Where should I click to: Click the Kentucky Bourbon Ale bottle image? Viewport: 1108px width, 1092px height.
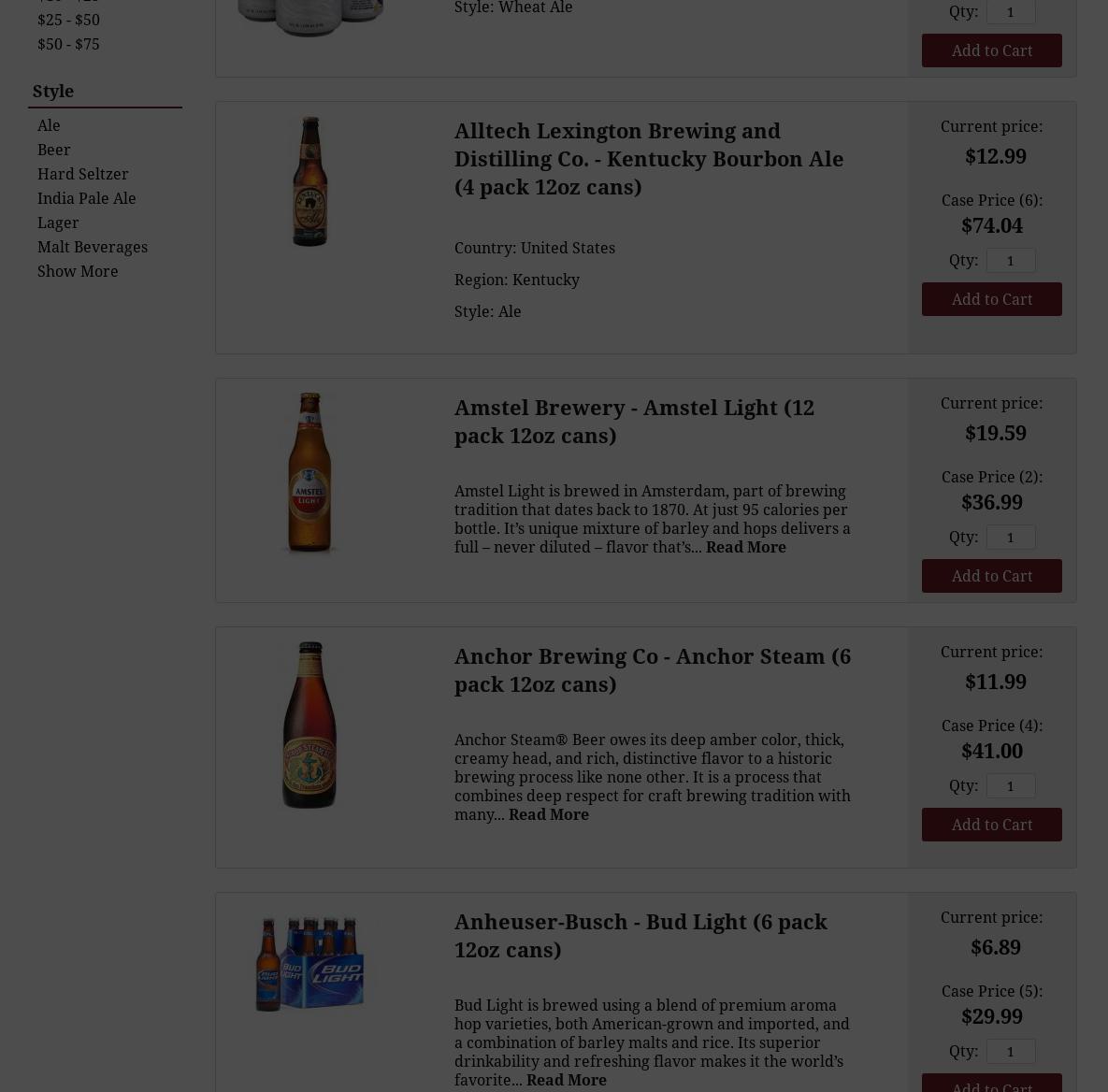pos(309,181)
